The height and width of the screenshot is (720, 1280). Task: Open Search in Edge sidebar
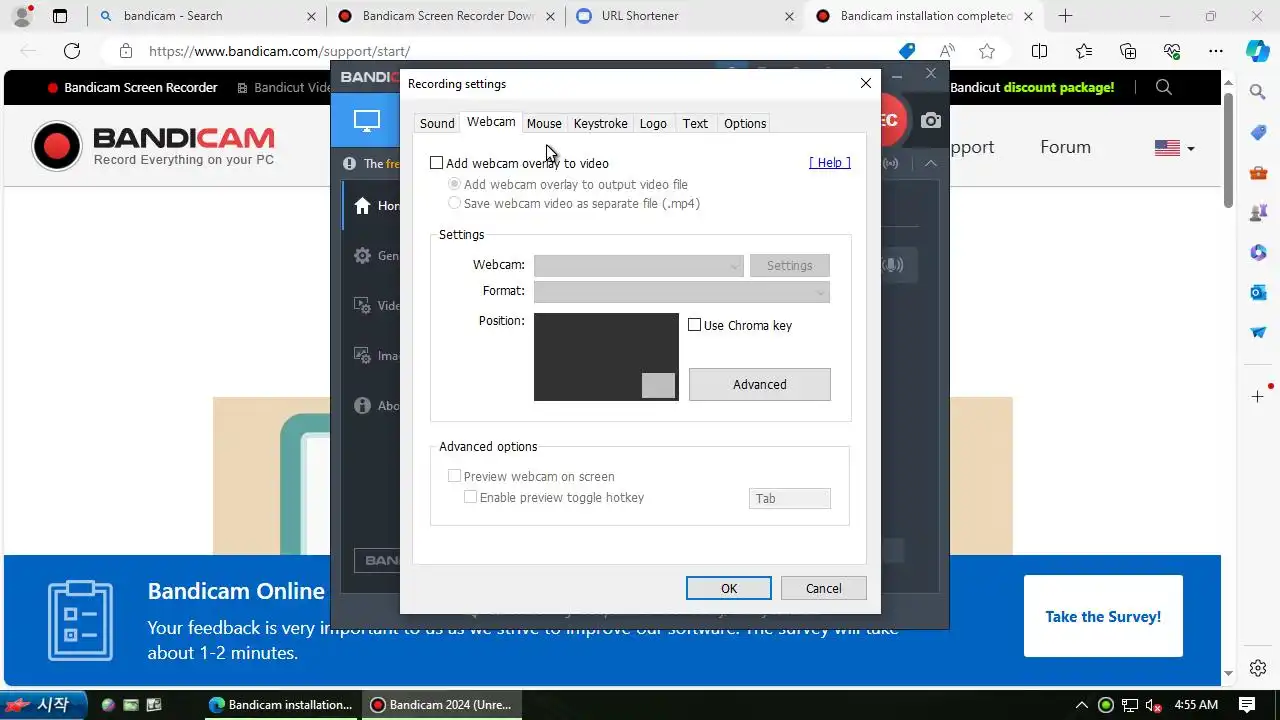[1258, 92]
